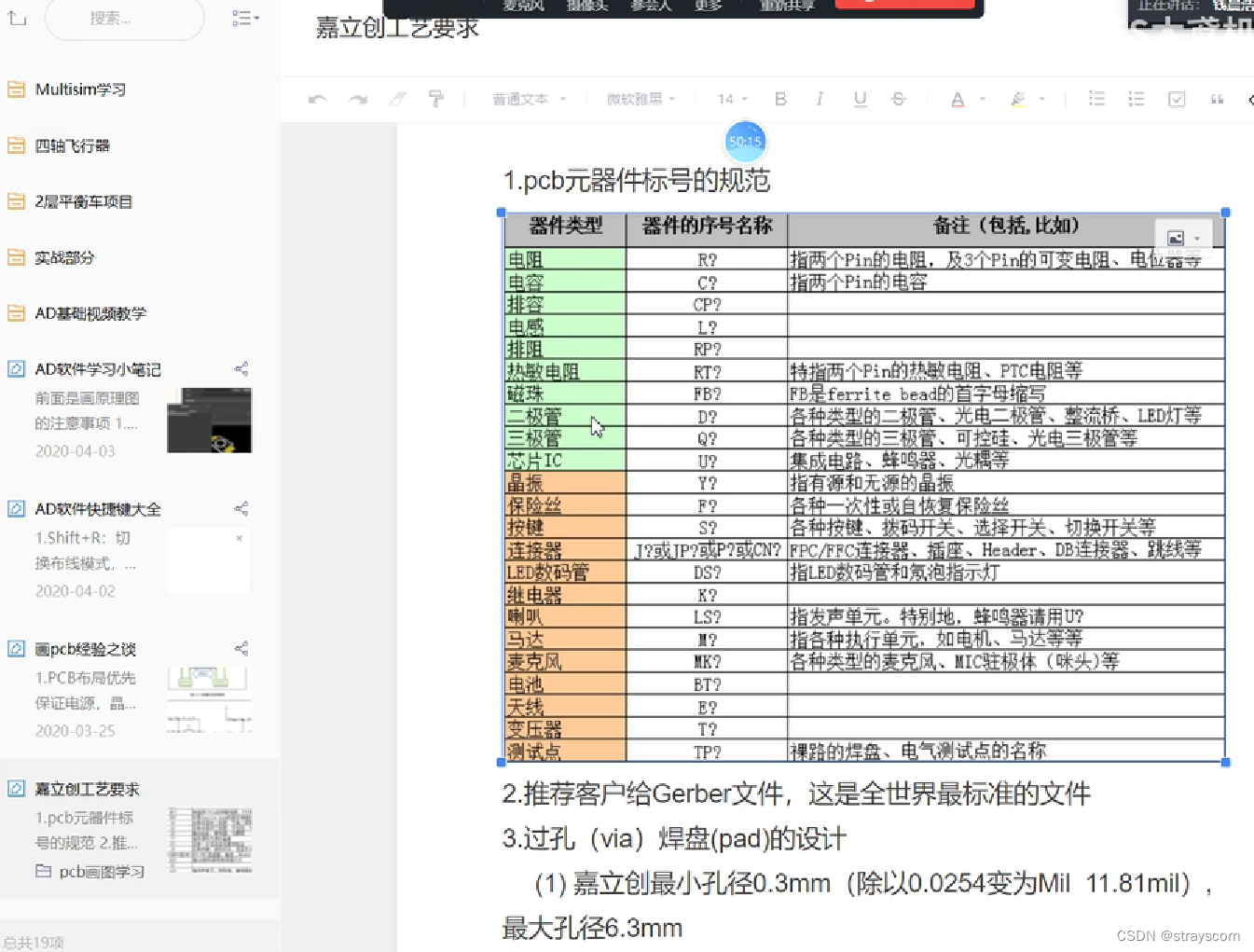The height and width of the screenshot is (952, 1254).
Task: Underline text using the U icon
Action: tap(860, 99)
